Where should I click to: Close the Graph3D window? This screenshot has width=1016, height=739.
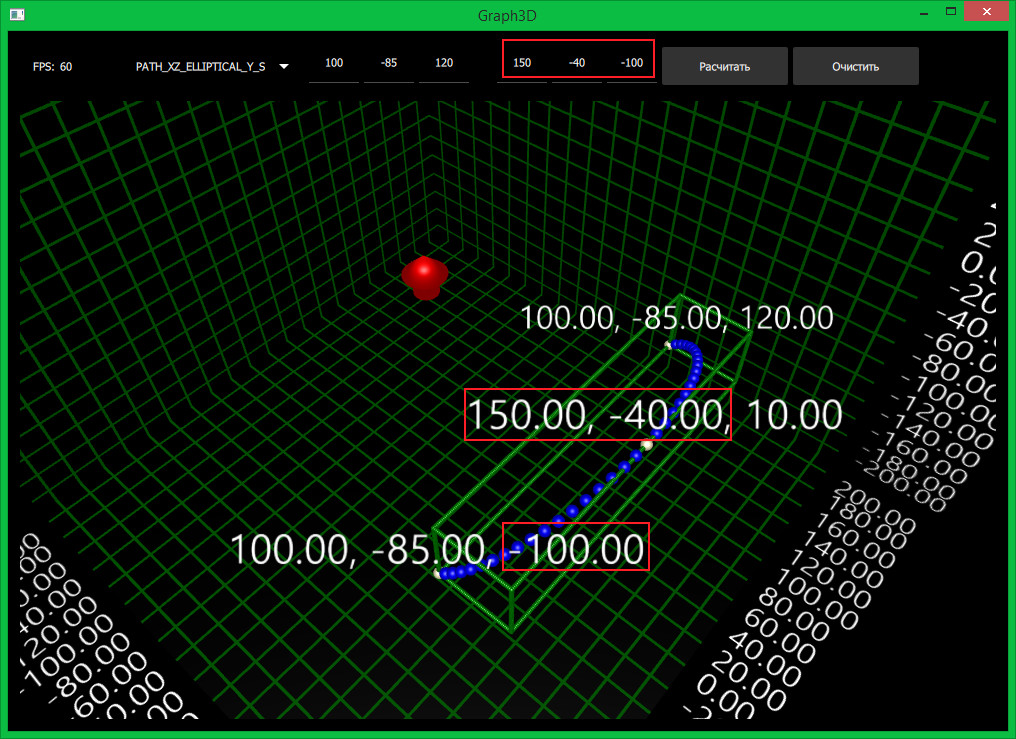click(x=987, y=12)
